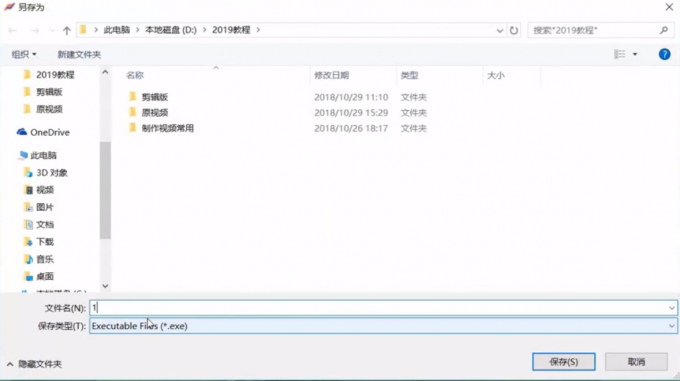Click the search magnifier icon
Image resolution: width=680 pixels, height=381 pixels.
pos(664,30)
